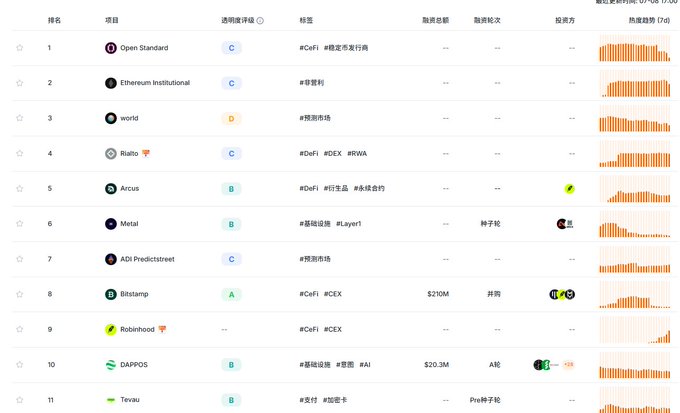Click the Metal logo icon
The height and width of the screenshot is (413, 680).
(111, 224)
